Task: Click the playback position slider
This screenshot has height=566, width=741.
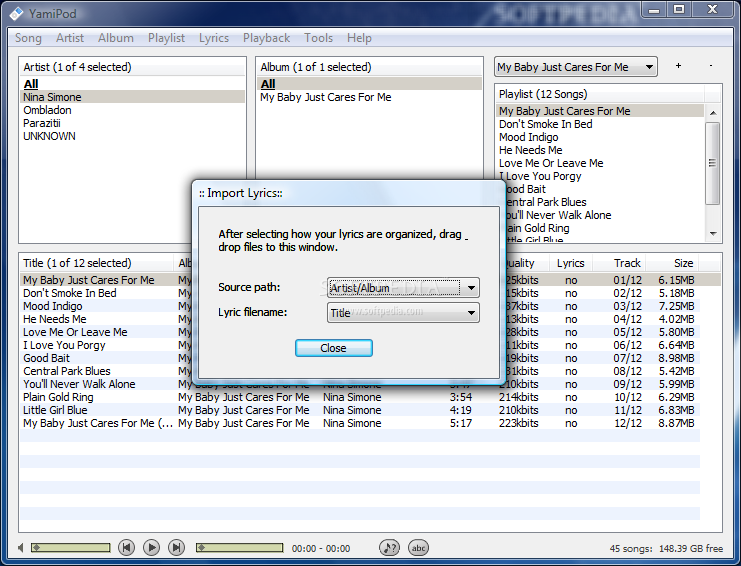Action: [x=240, y=548]
